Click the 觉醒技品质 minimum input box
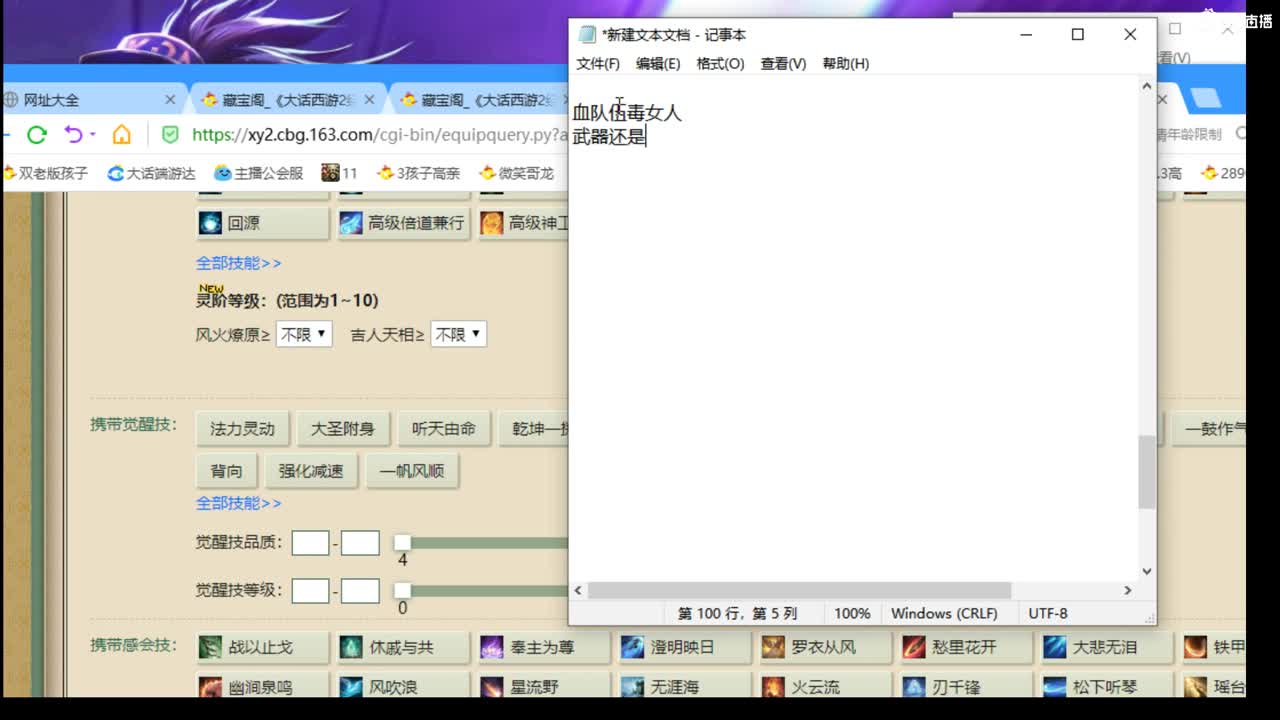 310,543
